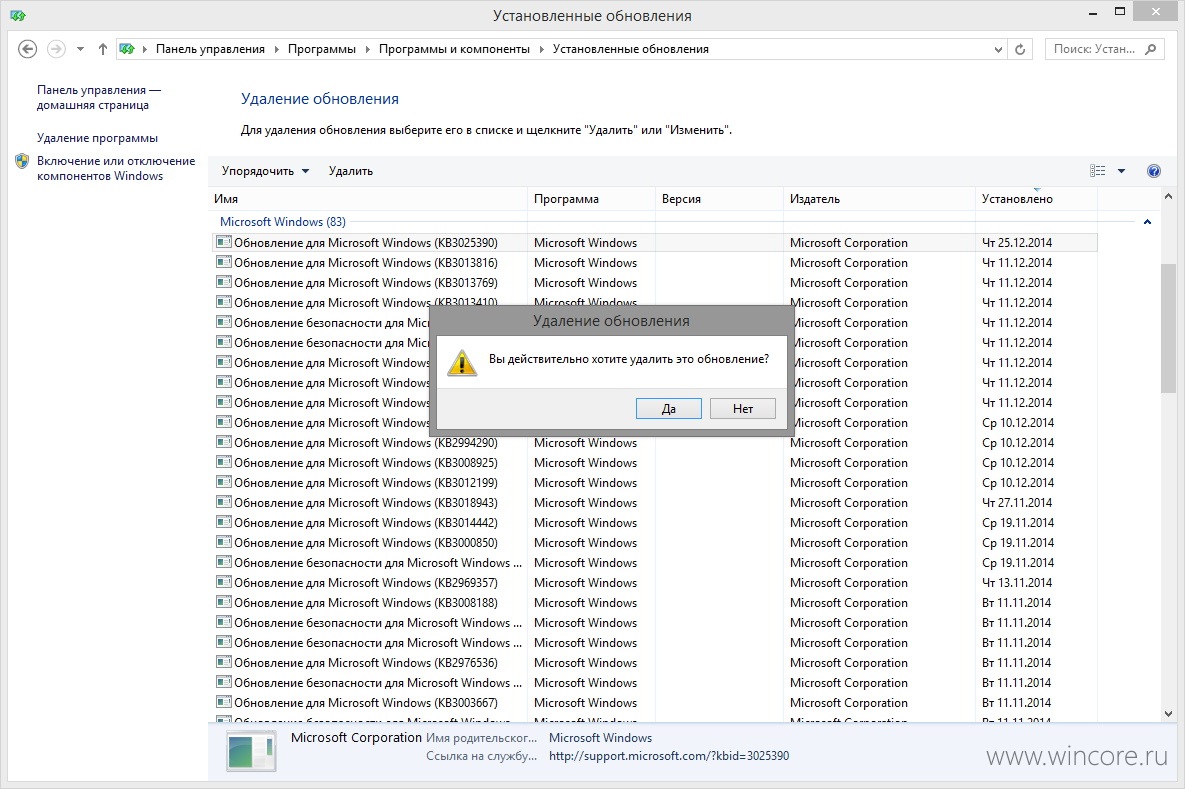The height and width of the screenshot is (789, 1185).
Task: Select update KB3000850 row
Action: point(654,543)
